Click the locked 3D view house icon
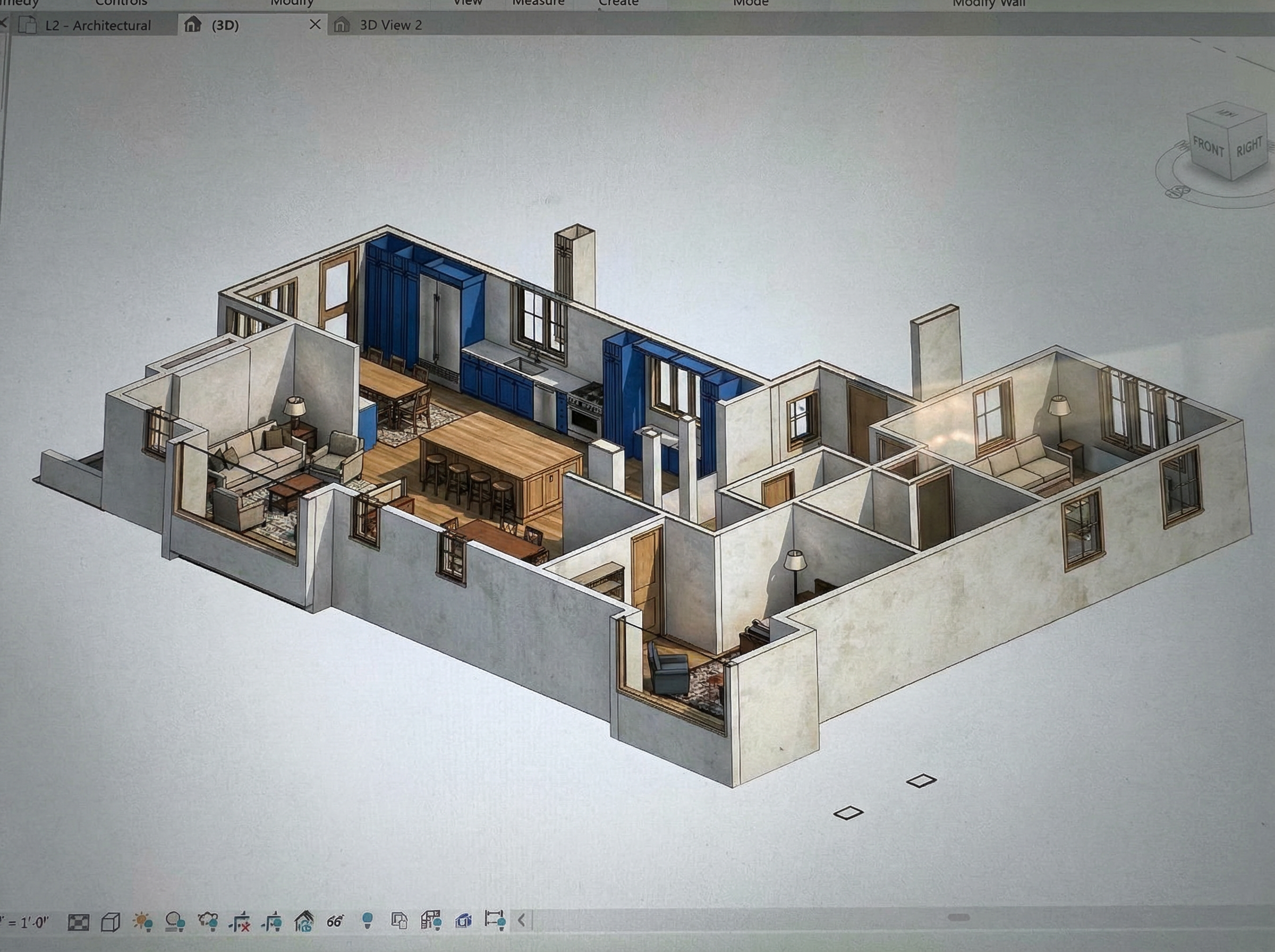This screenshot has height=952, width=1275. pos(304,922)
